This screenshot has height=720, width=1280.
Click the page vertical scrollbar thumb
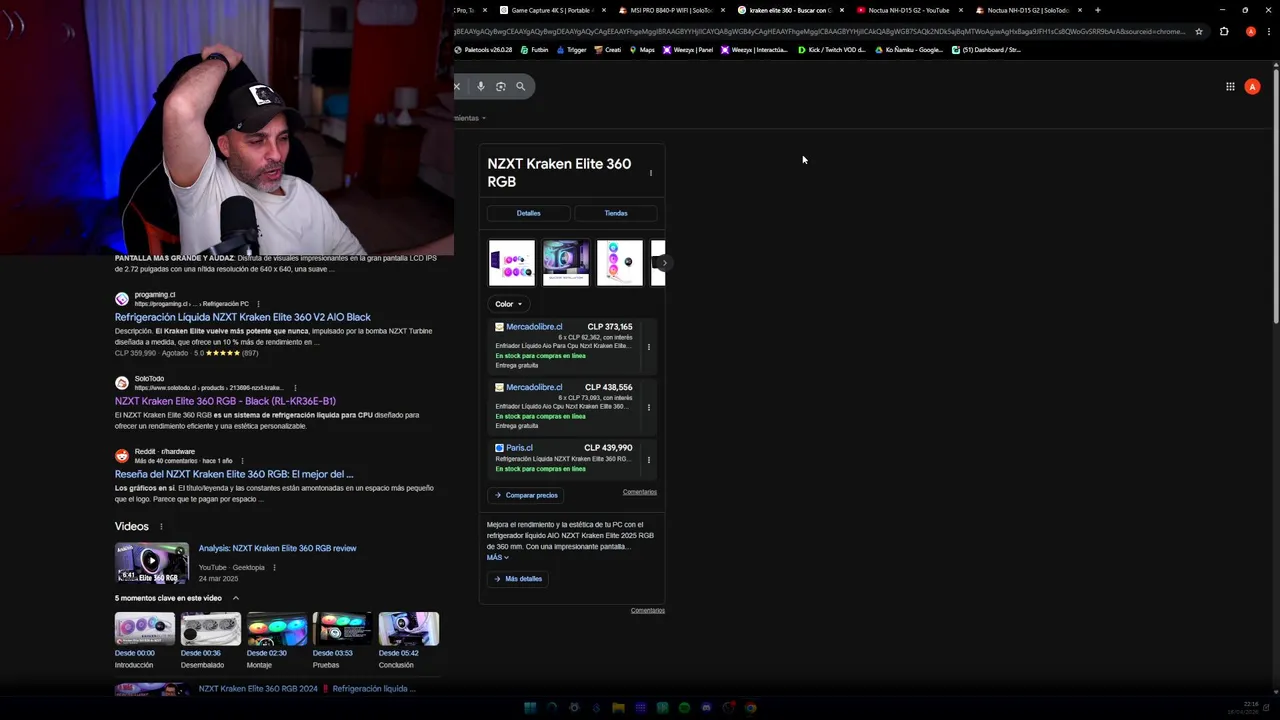[1276, 195]
